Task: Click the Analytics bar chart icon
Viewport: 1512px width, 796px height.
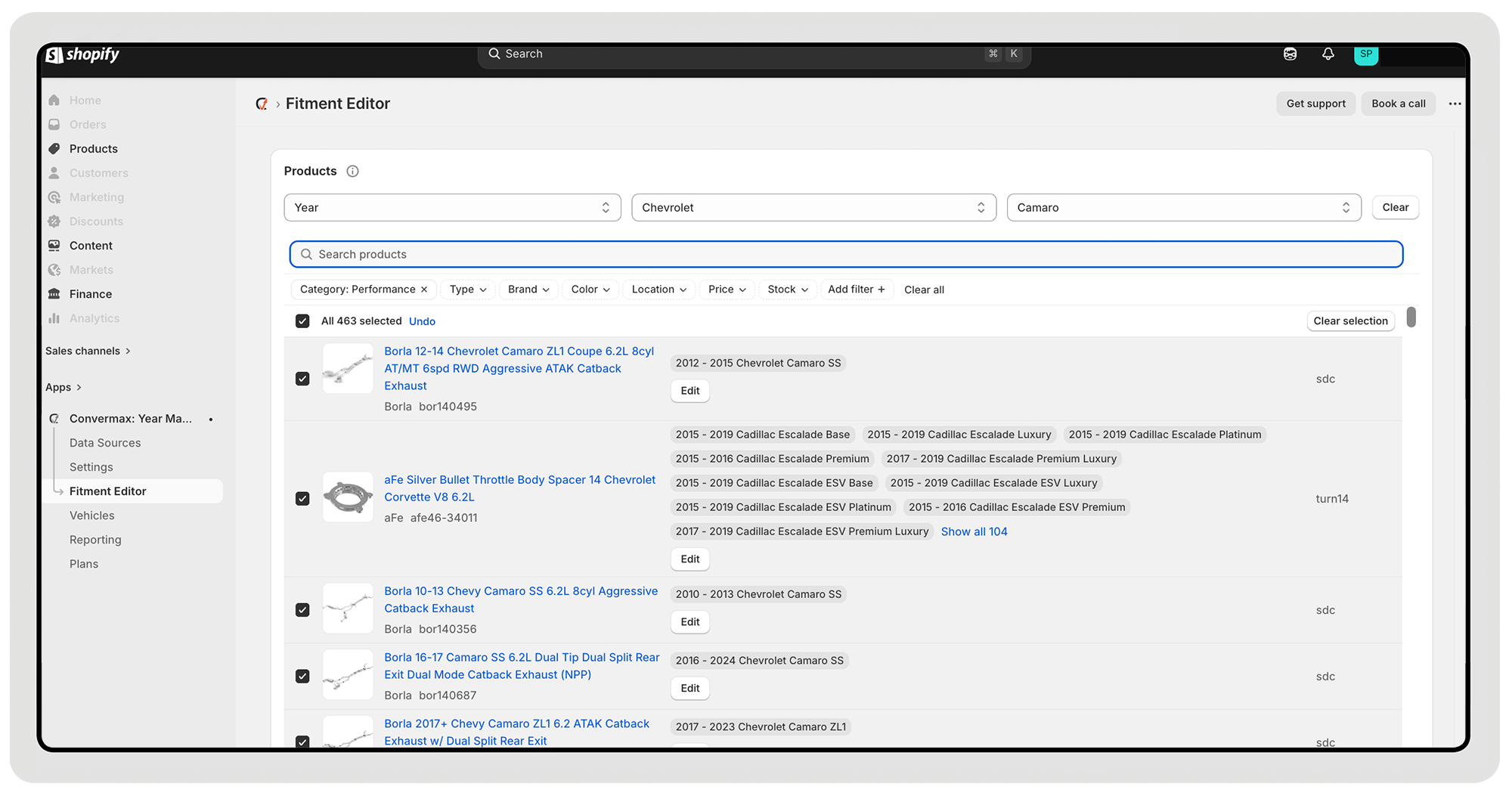Action: [54, 317]
